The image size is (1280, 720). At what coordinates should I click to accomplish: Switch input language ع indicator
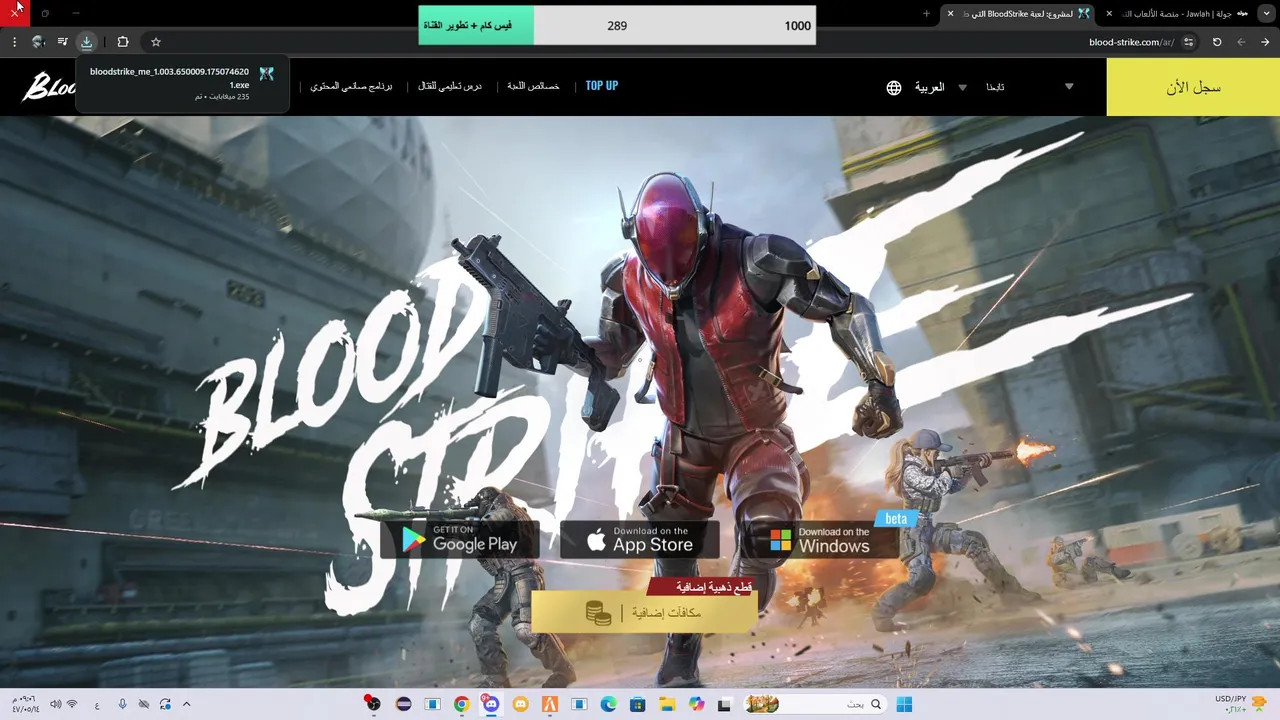[97, 705]
